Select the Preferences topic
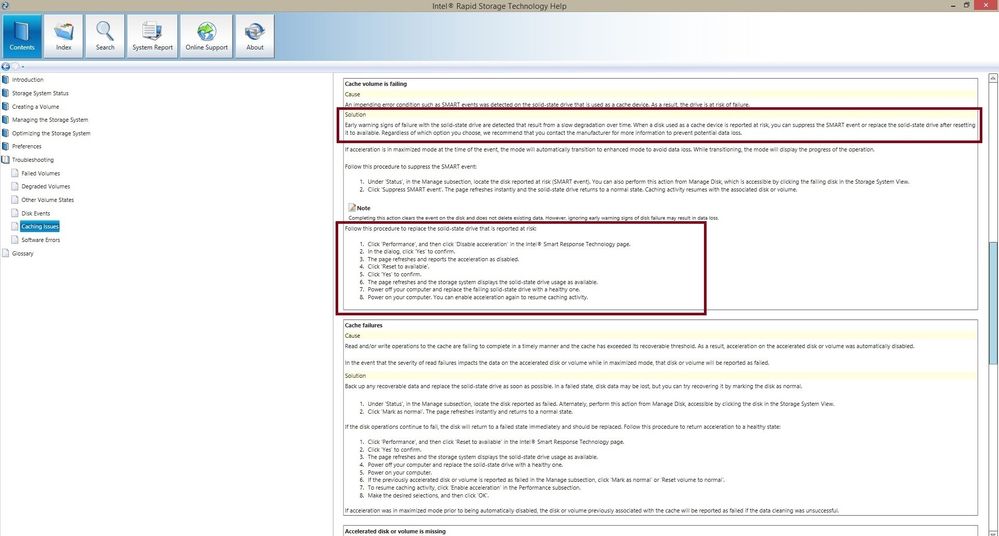The height and width of the screenshot is (536, 999). (26, 147)
